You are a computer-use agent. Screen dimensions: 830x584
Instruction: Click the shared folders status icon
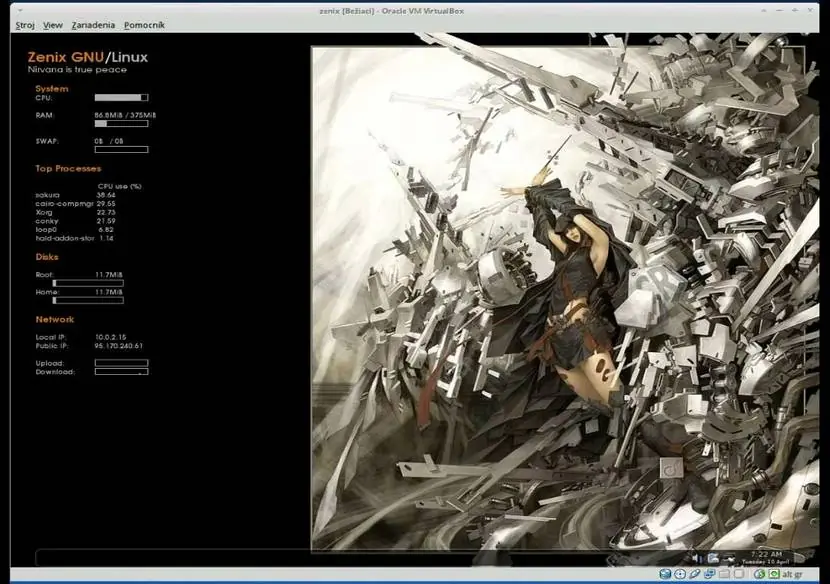pyautogui.click(x=724, y=573)
